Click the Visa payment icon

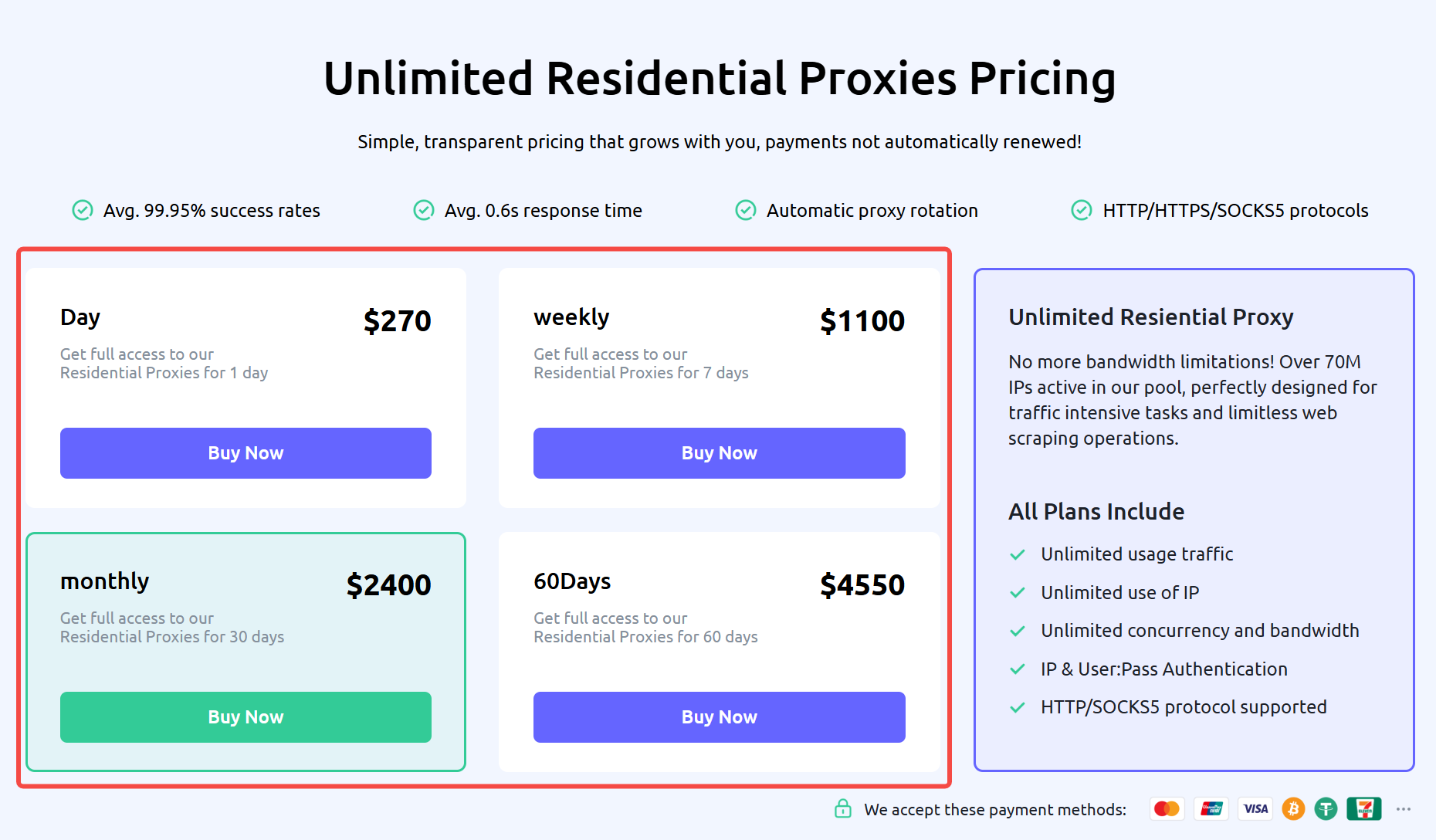pyautogui.click(x=1255, y=808)
